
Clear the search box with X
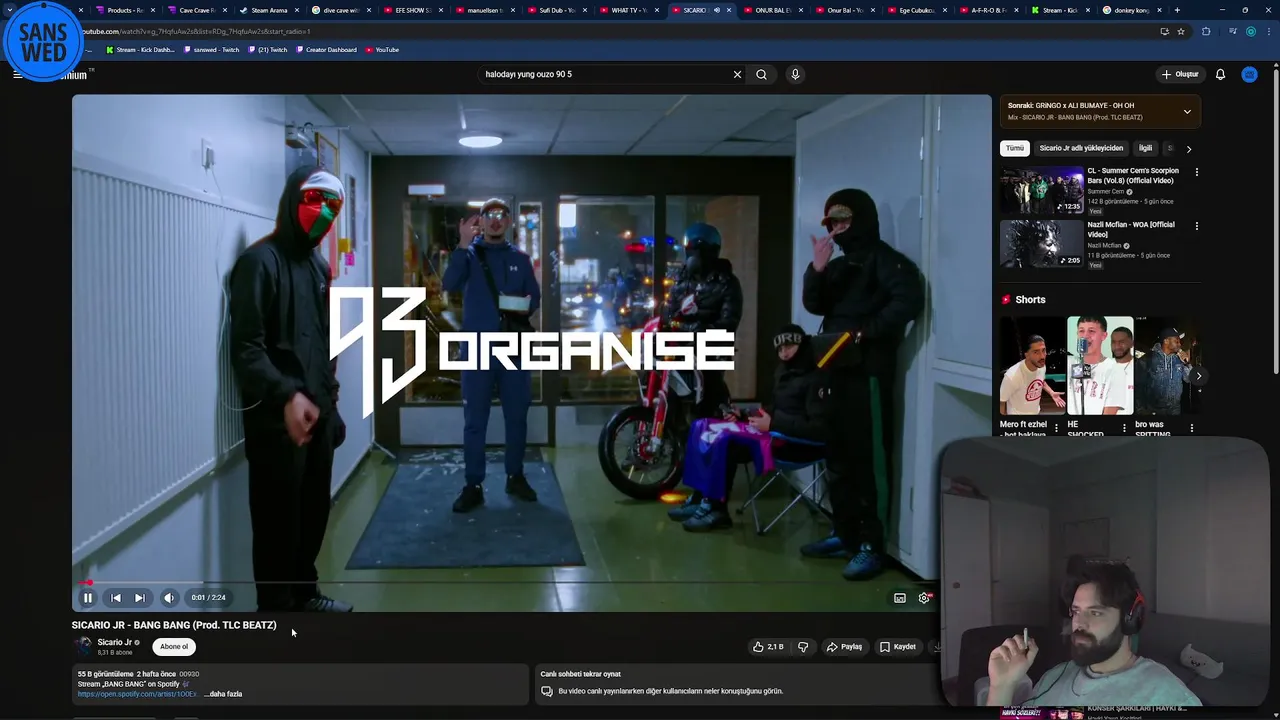click(737, 74)
